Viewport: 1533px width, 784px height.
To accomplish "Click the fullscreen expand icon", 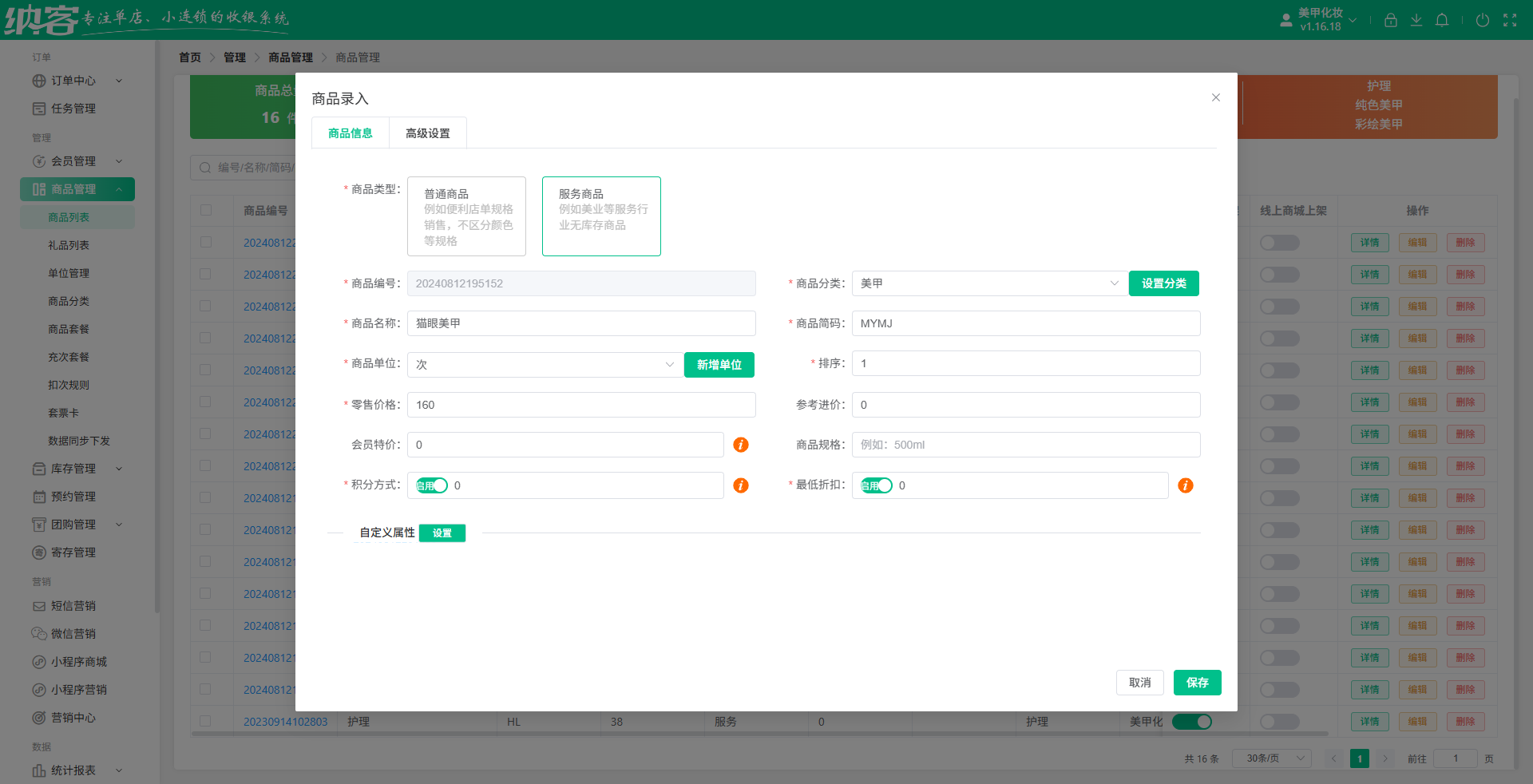I will (1510, 20).
